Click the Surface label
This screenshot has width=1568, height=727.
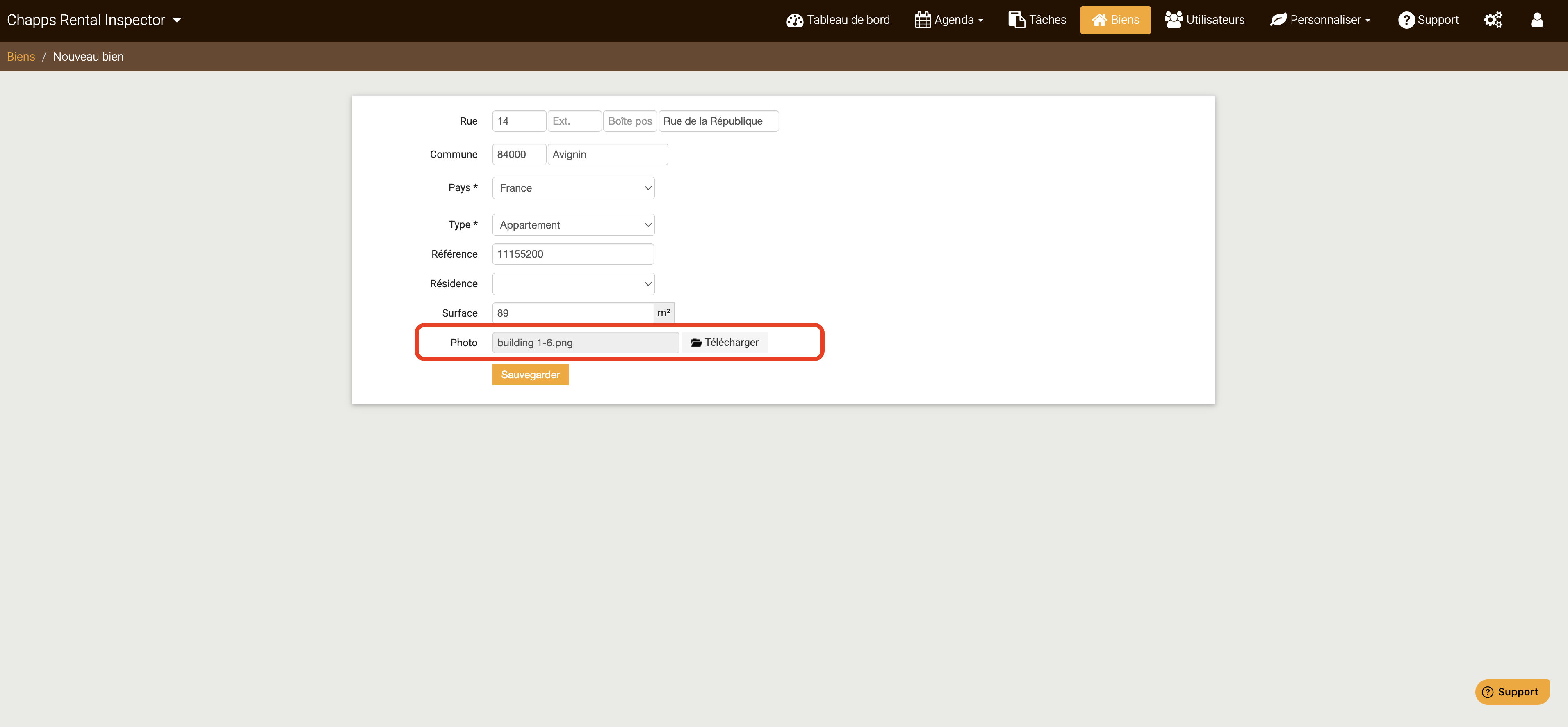click(460, 313)
